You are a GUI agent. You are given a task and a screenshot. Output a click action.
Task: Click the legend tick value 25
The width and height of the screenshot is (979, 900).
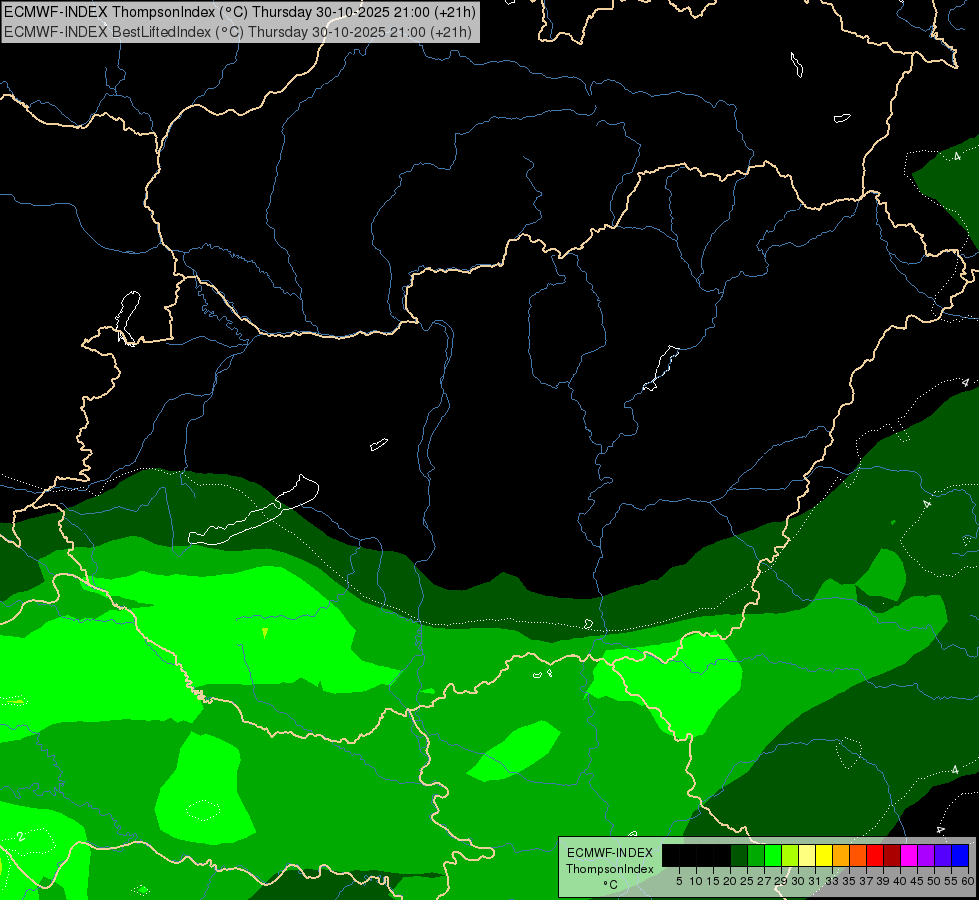[747, 881]
